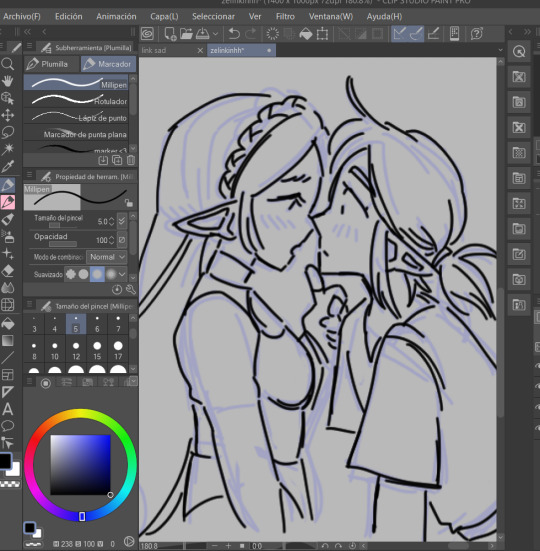Open Subherramienta panel menu
Viewport: 540px width, 551px height.
click(30, 46)
